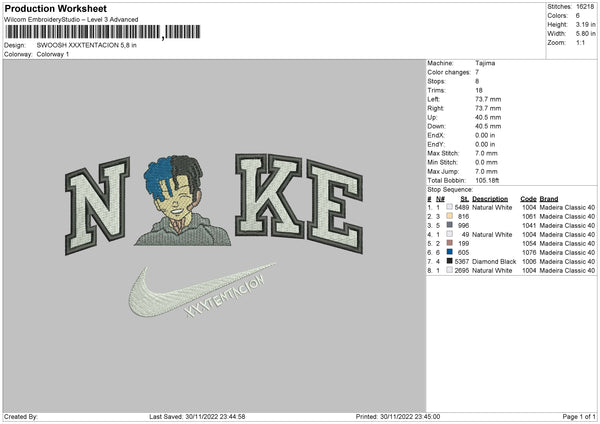The width and height of the screenshot is (600, 424).
Task: Click the Zoom value '1:1'
Action: click(x=580, y=42)
